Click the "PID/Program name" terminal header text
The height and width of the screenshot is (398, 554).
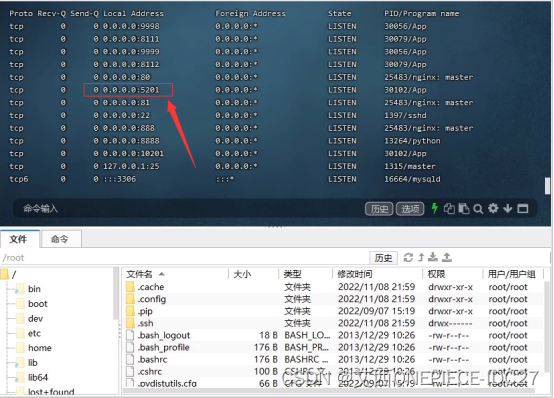[422, 13]
